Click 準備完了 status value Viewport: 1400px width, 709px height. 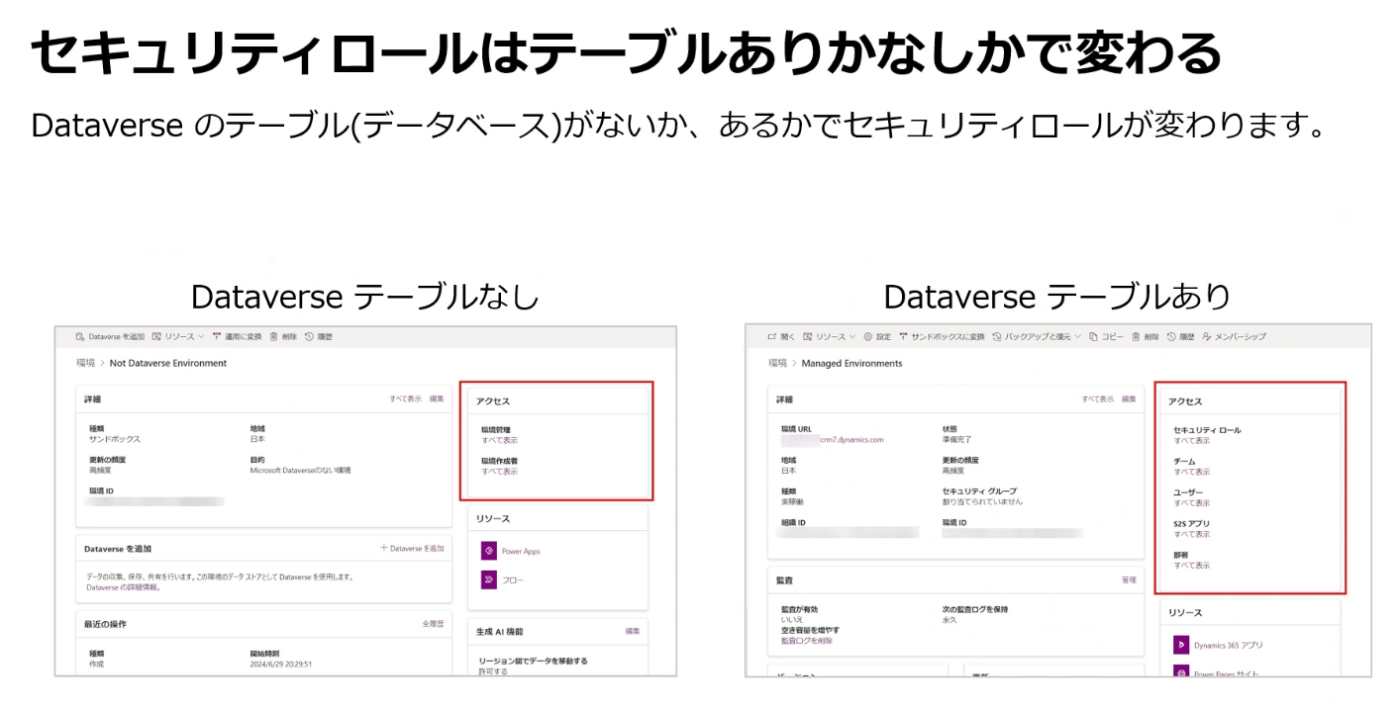[x=957, y=439]
